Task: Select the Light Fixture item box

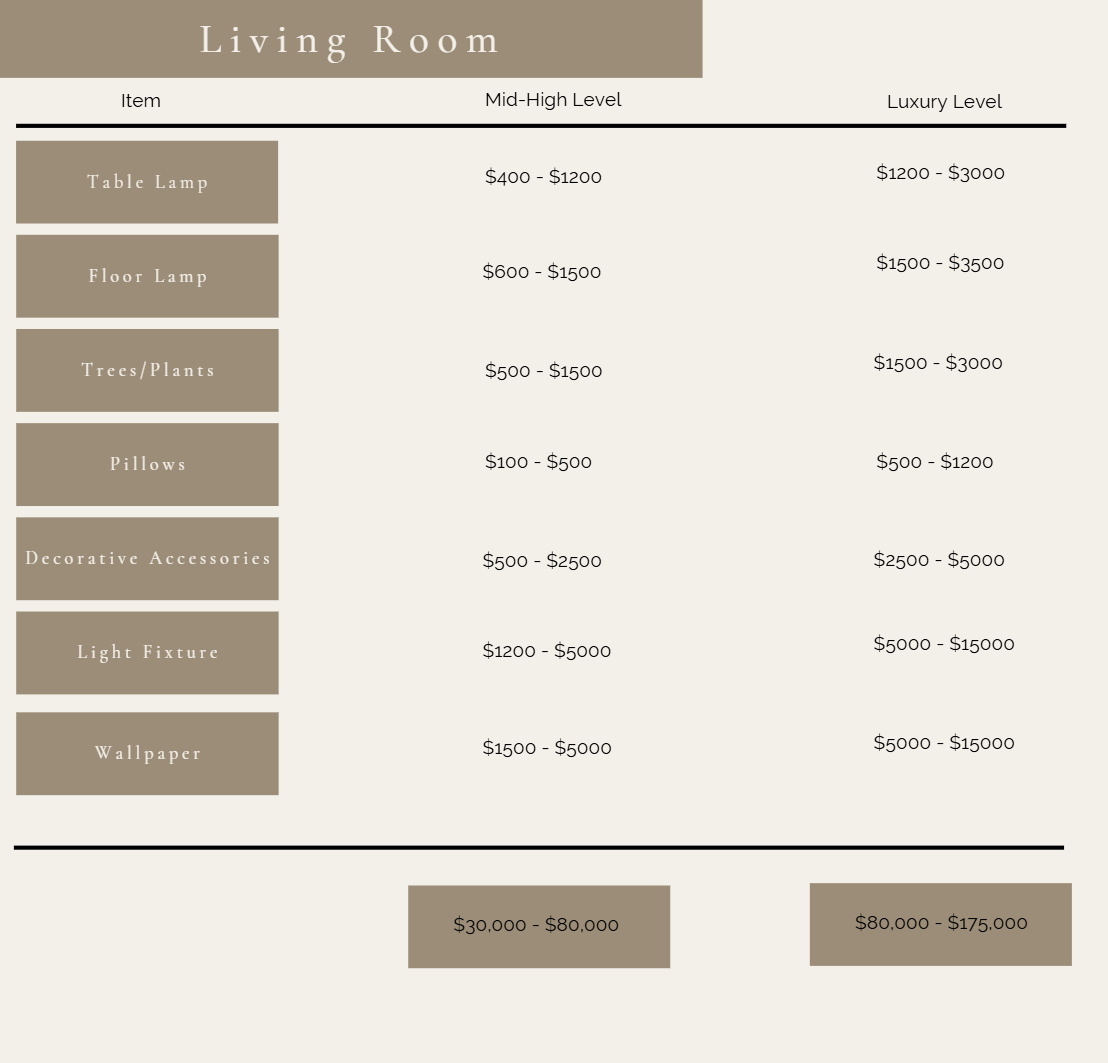Action: point(147,652)
